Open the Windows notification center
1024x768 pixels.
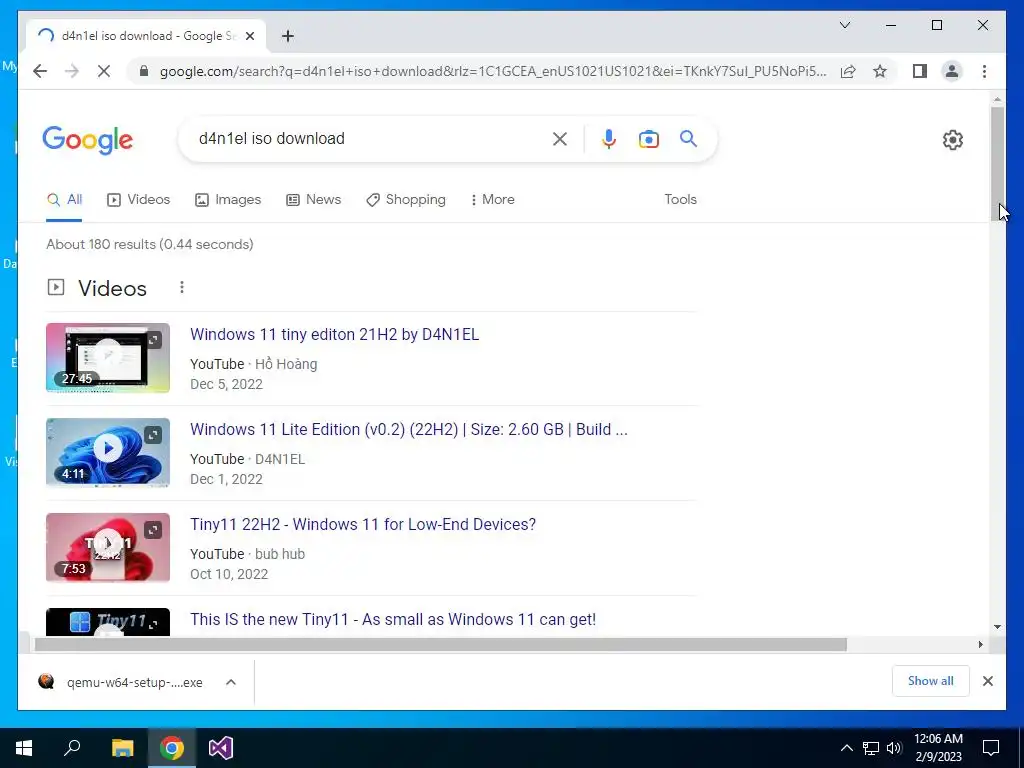click(991, 748)
